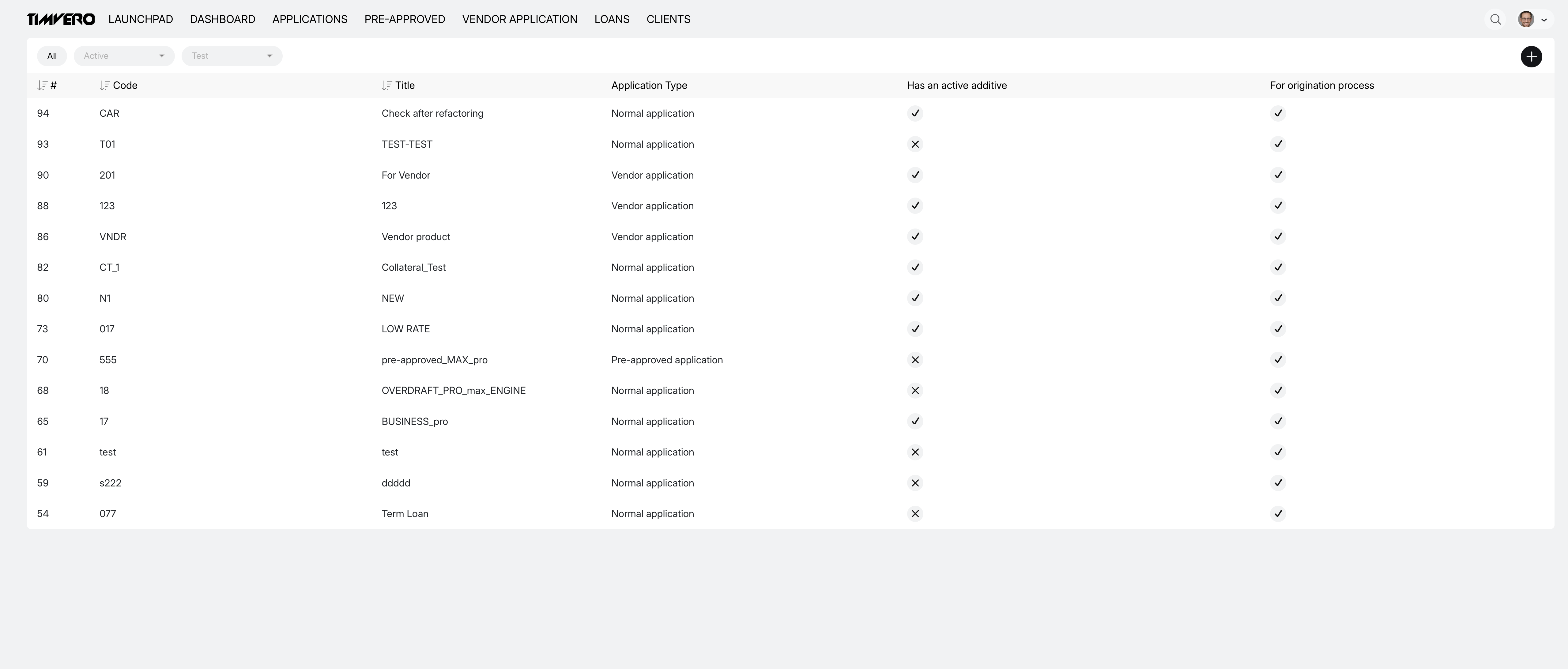
Task: Click the plus icon to add new product
Action: 1532,57
